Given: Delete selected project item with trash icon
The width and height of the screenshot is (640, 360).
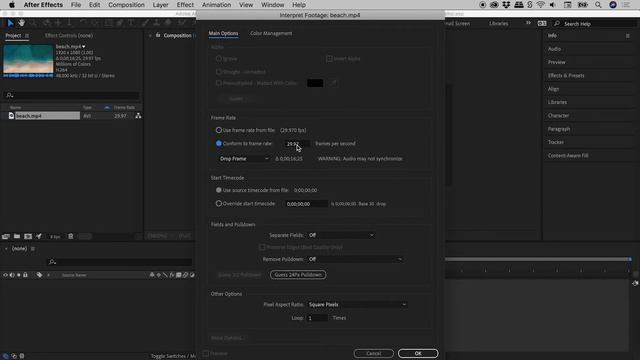Looking at the screenshot, I should [x=71, y=236].
